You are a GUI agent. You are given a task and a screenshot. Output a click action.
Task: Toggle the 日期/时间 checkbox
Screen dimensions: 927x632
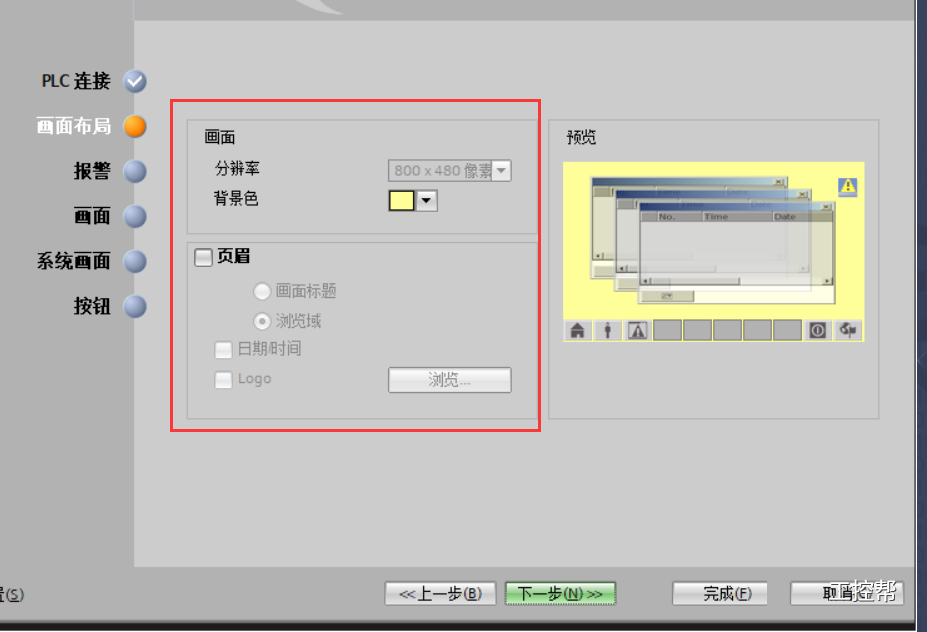(223, 350)
